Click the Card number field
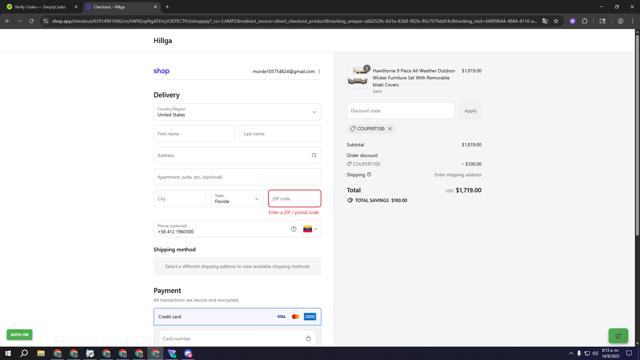Viewport: 640px width, 360px height. [x=237, y=338]
